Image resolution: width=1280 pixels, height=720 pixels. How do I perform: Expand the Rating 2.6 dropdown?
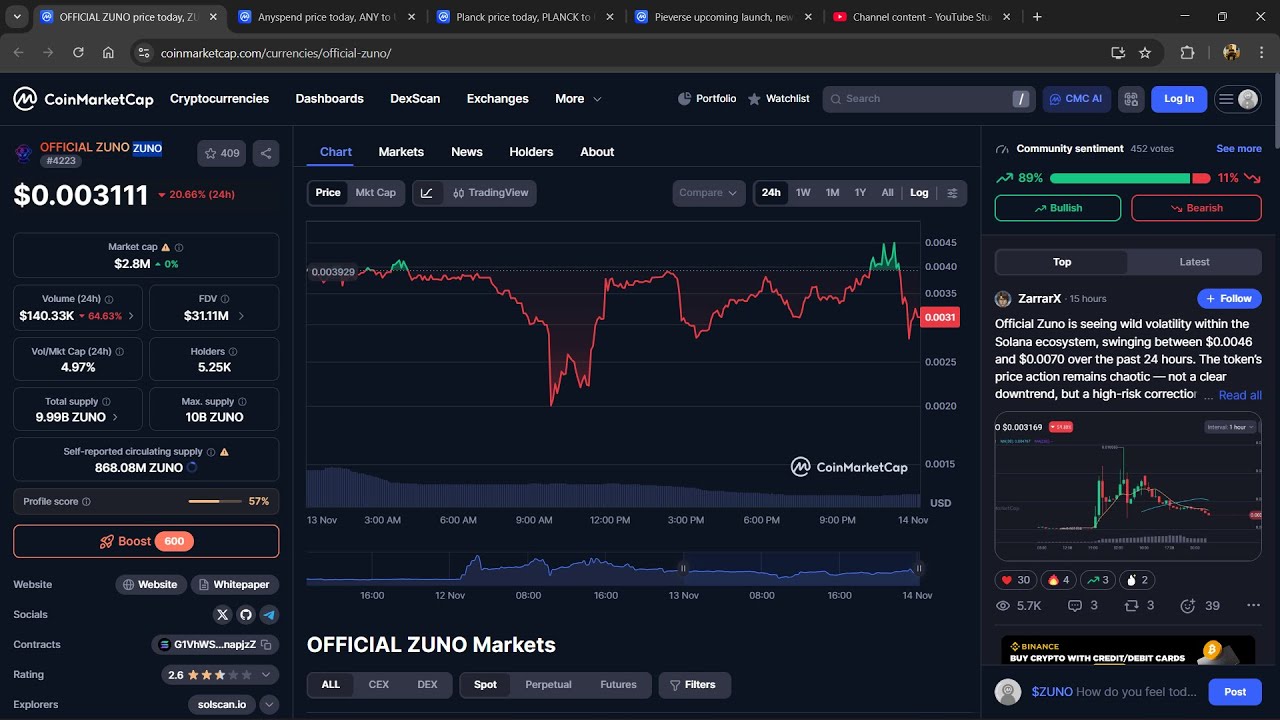click(265, 675)
